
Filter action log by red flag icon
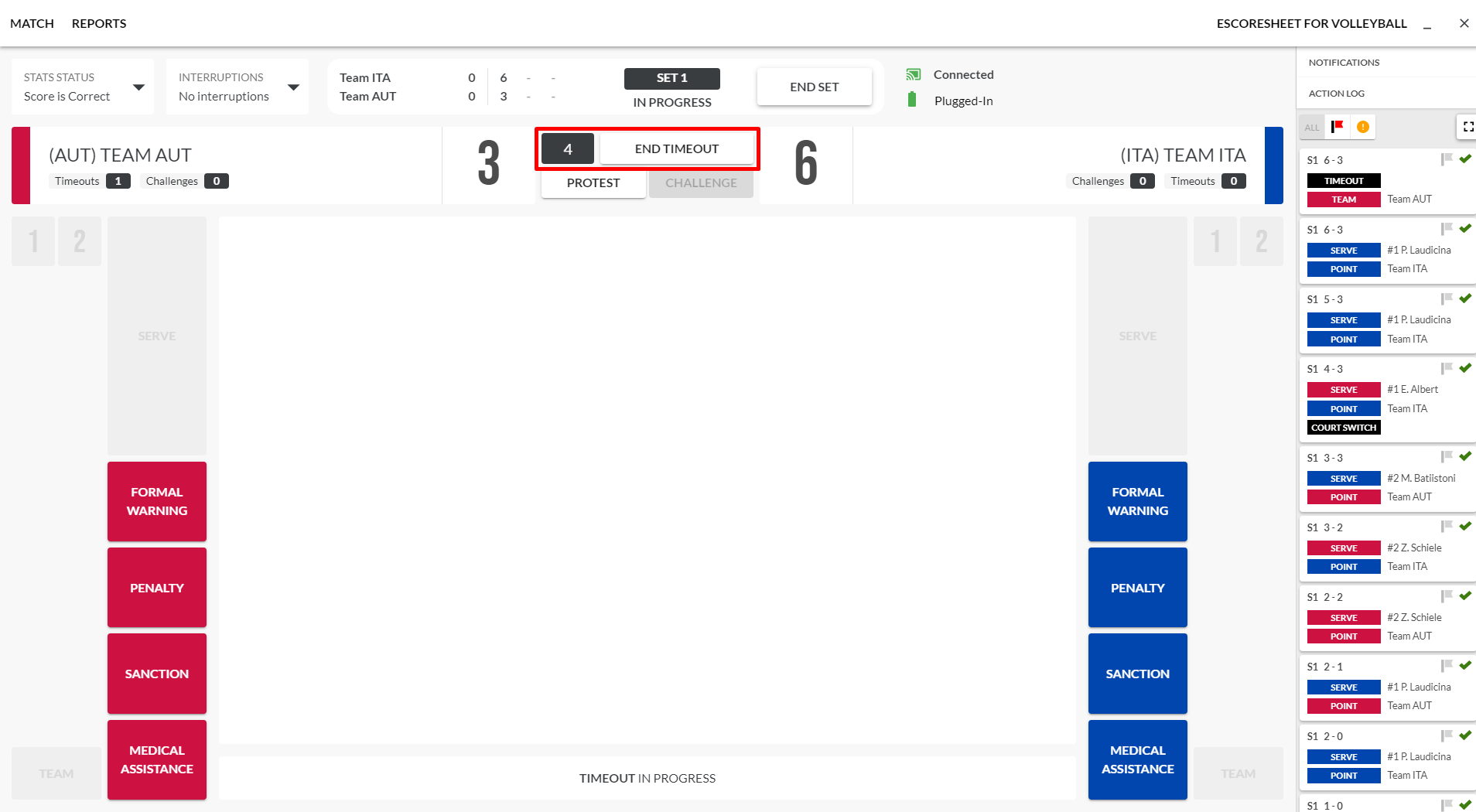1338,127
